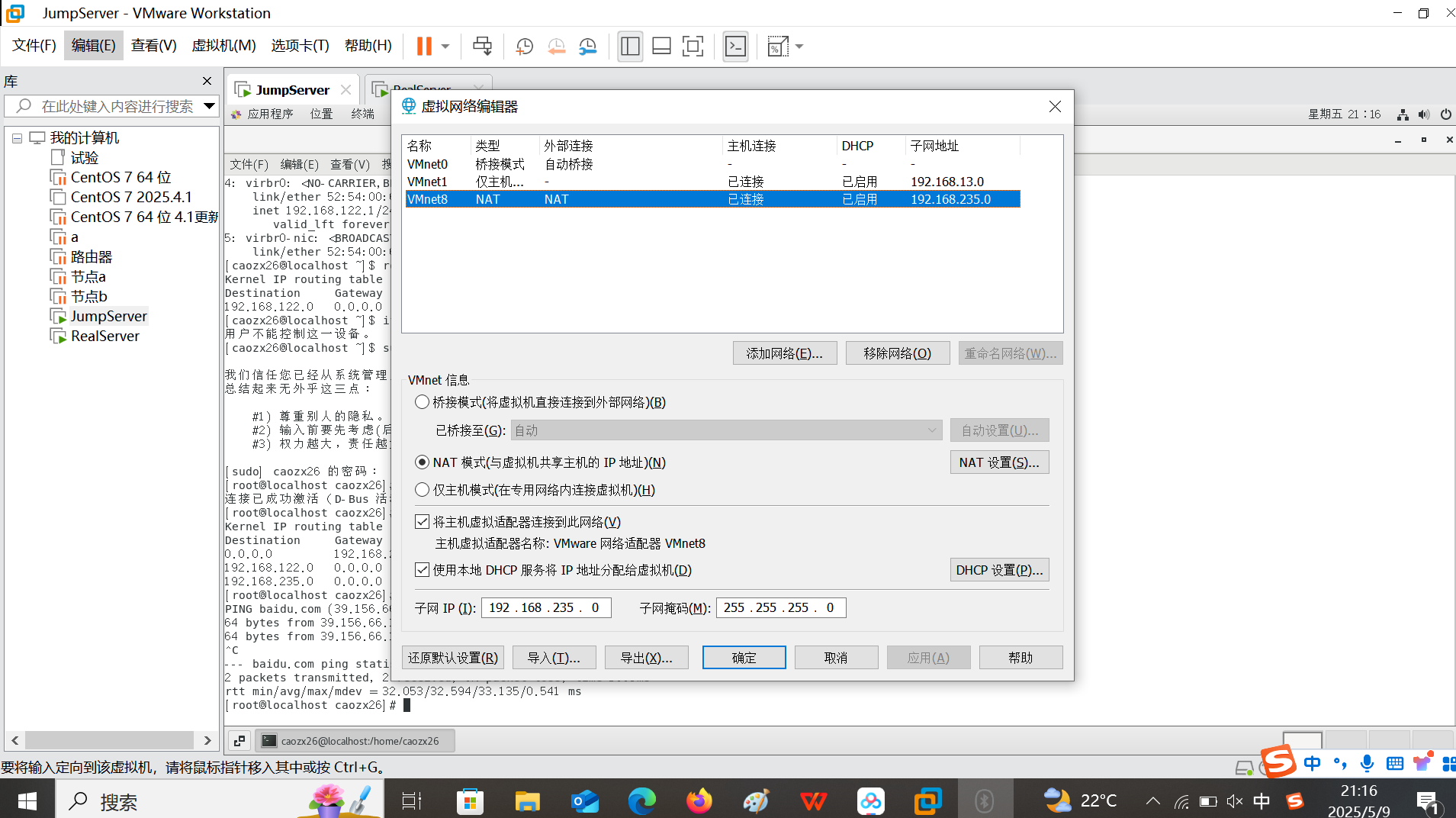The height and width of the screenshot is (818, 1456).
Task: Open the stretch display dropdown arrow
Action: (x=799, y=47)
